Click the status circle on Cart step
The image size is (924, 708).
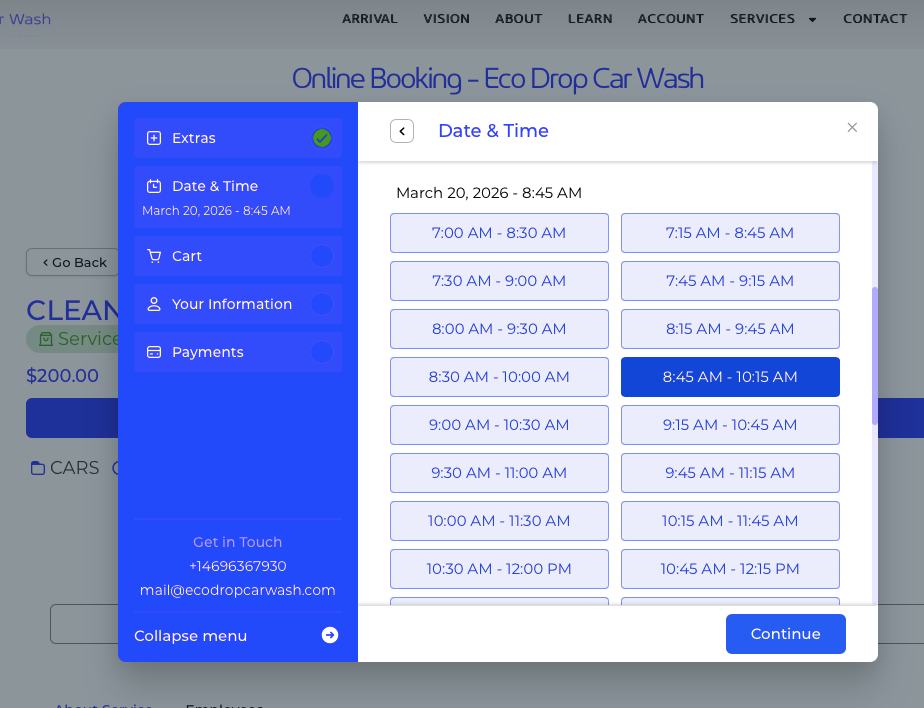click(x=322, y=256)
